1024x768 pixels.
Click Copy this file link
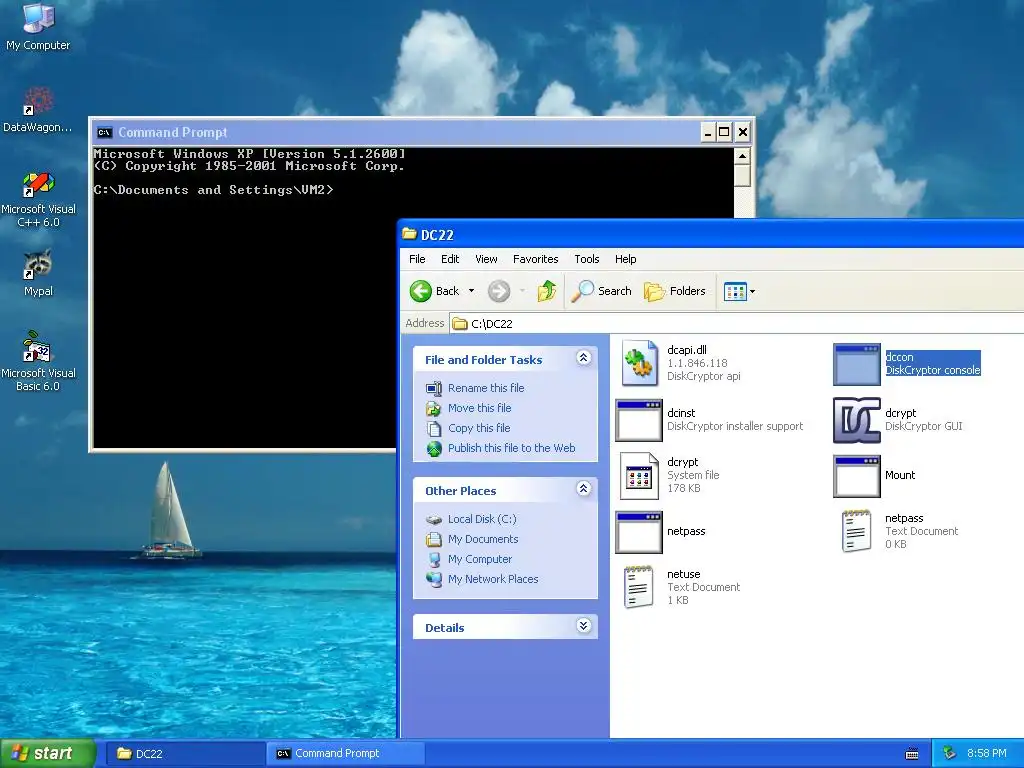click(479, 428)
